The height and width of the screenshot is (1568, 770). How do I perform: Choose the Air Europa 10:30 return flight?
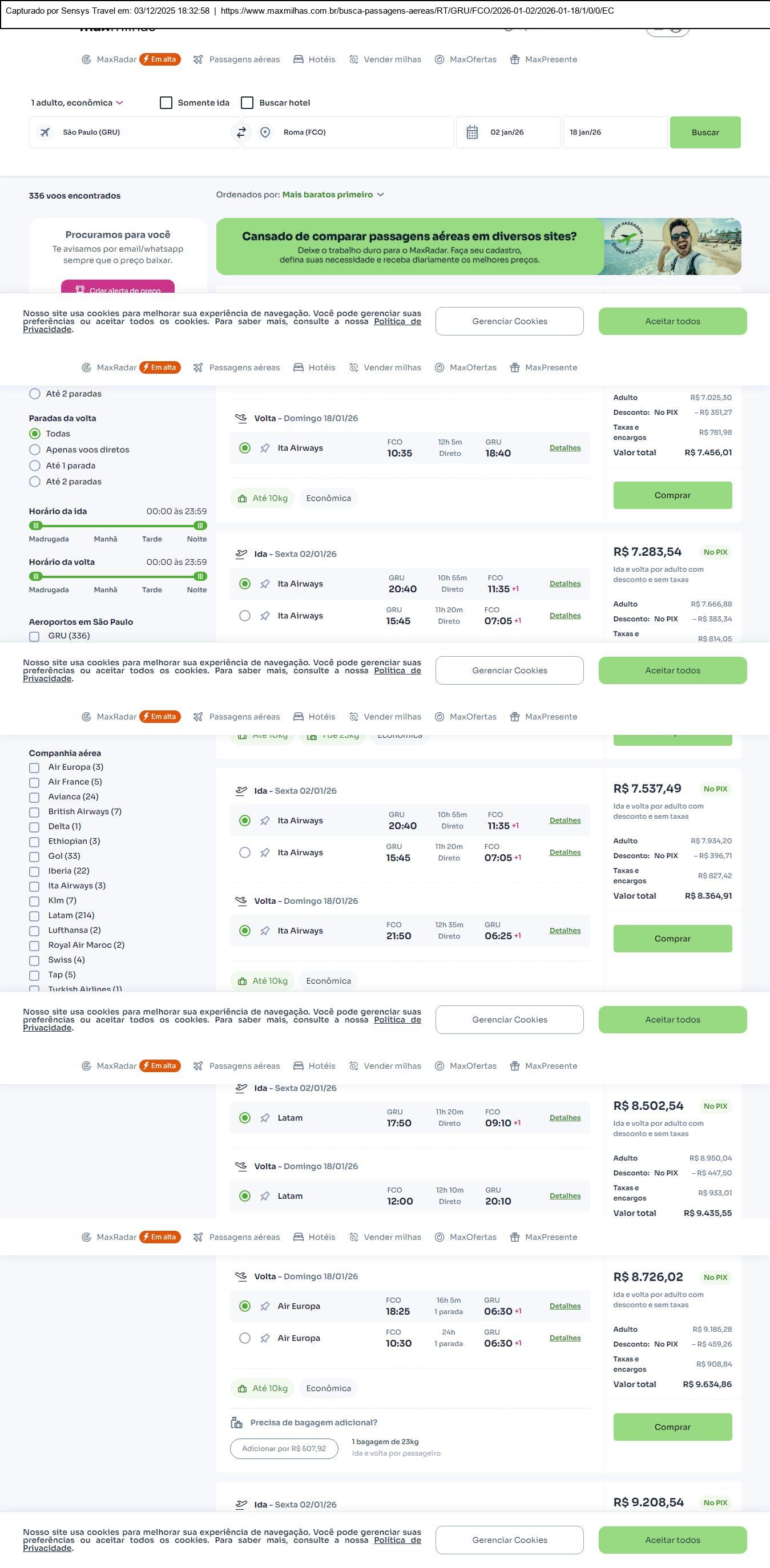[245, 1338]
